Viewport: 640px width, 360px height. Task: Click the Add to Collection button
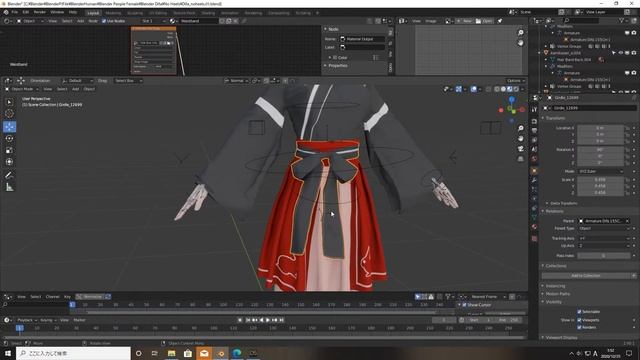[586, 276]
